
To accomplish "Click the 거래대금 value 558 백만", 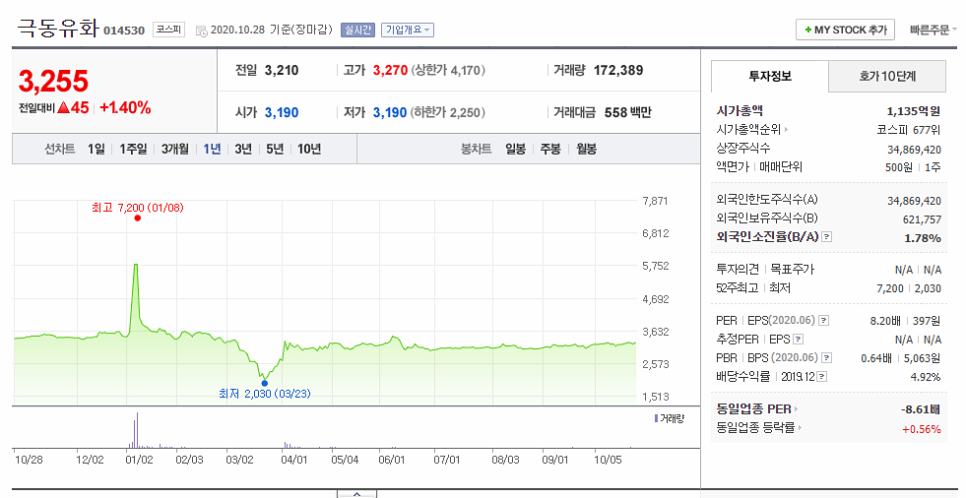I will click(628, 113).
